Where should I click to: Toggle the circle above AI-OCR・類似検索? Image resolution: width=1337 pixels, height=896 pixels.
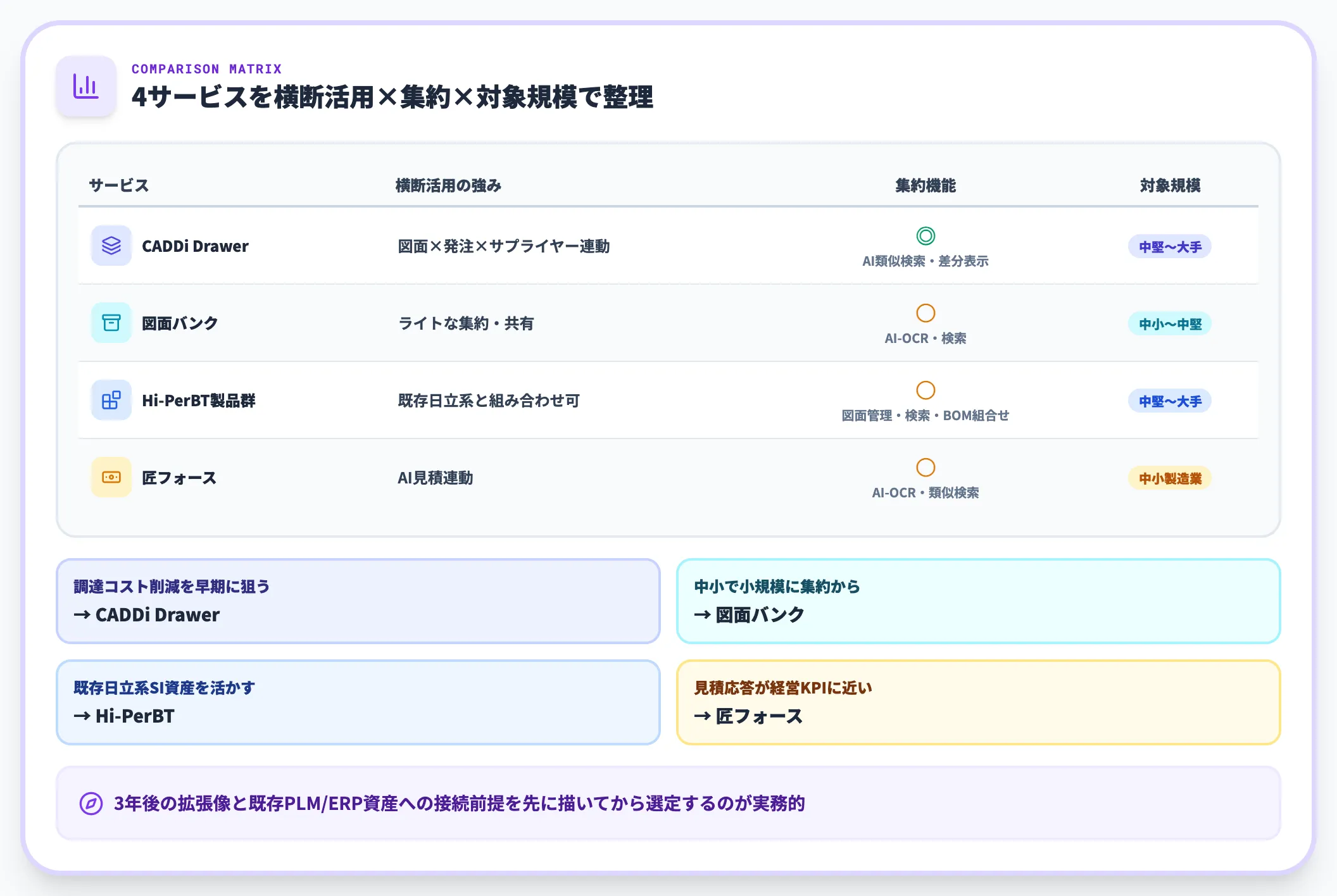coord(926,468)
